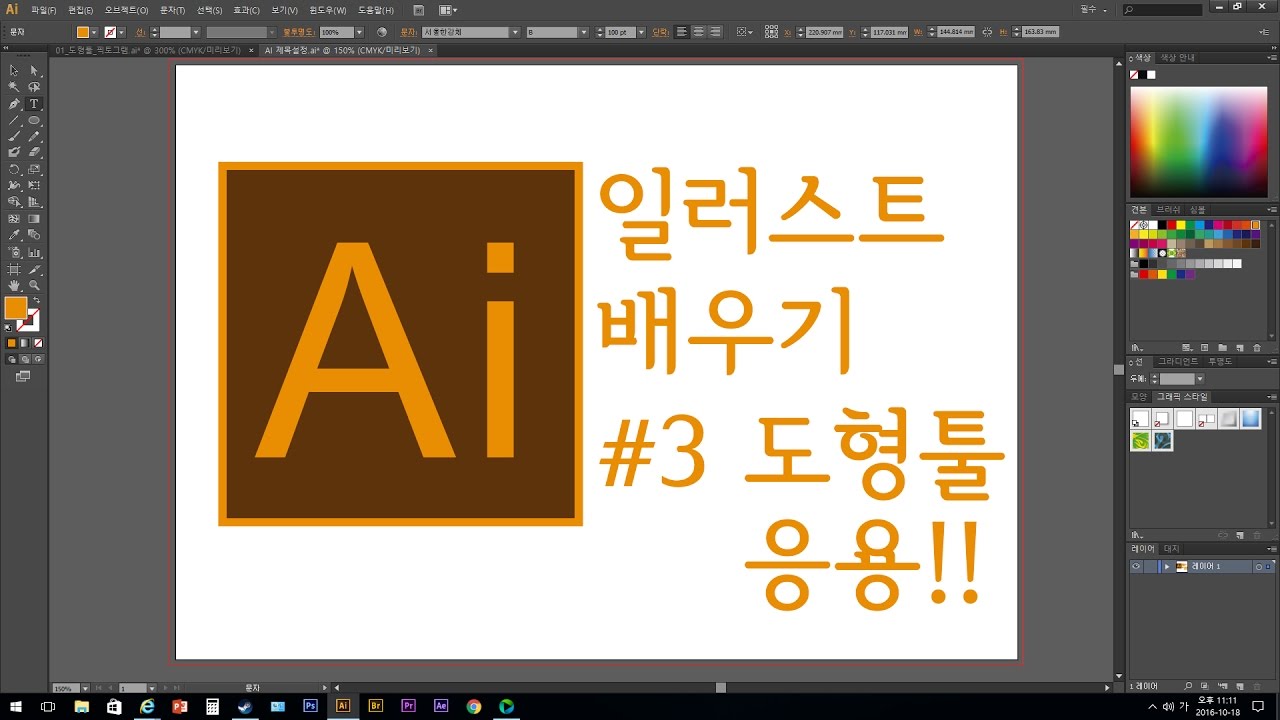Select the Gradient tool
Screen dimensions: 1280x720
point(34,218)
